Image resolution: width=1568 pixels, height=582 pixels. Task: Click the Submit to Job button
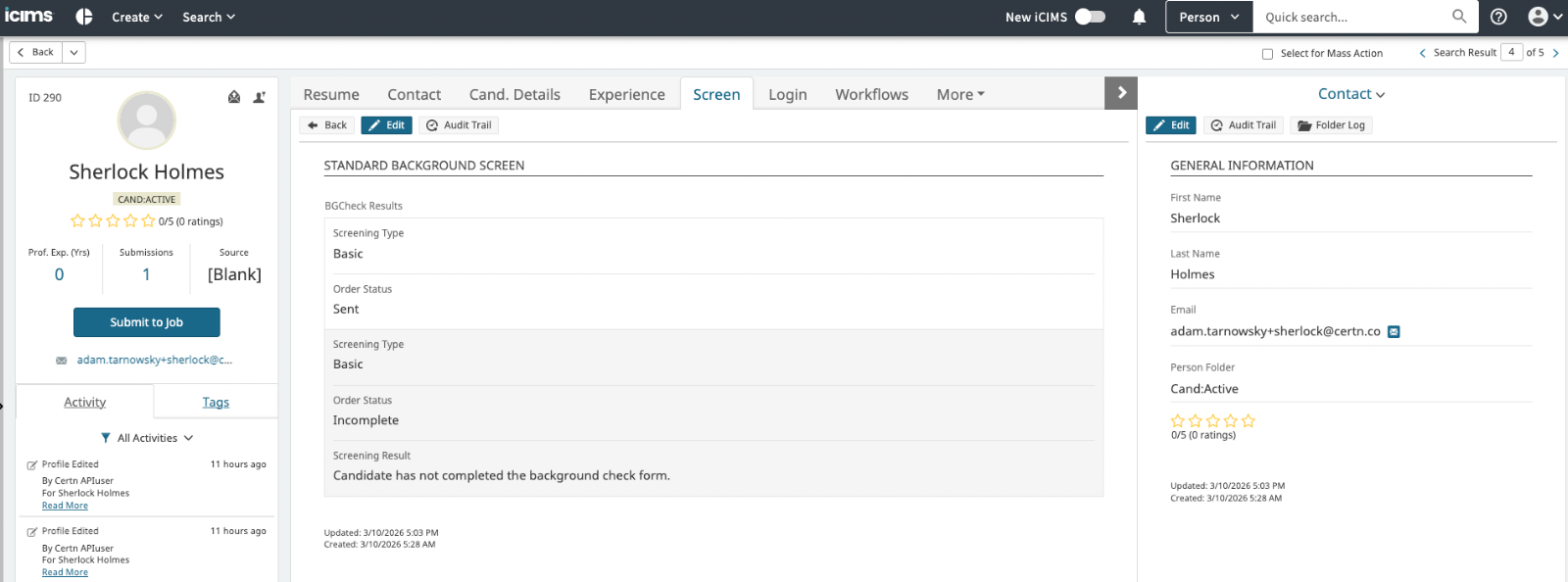coord(147,322)
